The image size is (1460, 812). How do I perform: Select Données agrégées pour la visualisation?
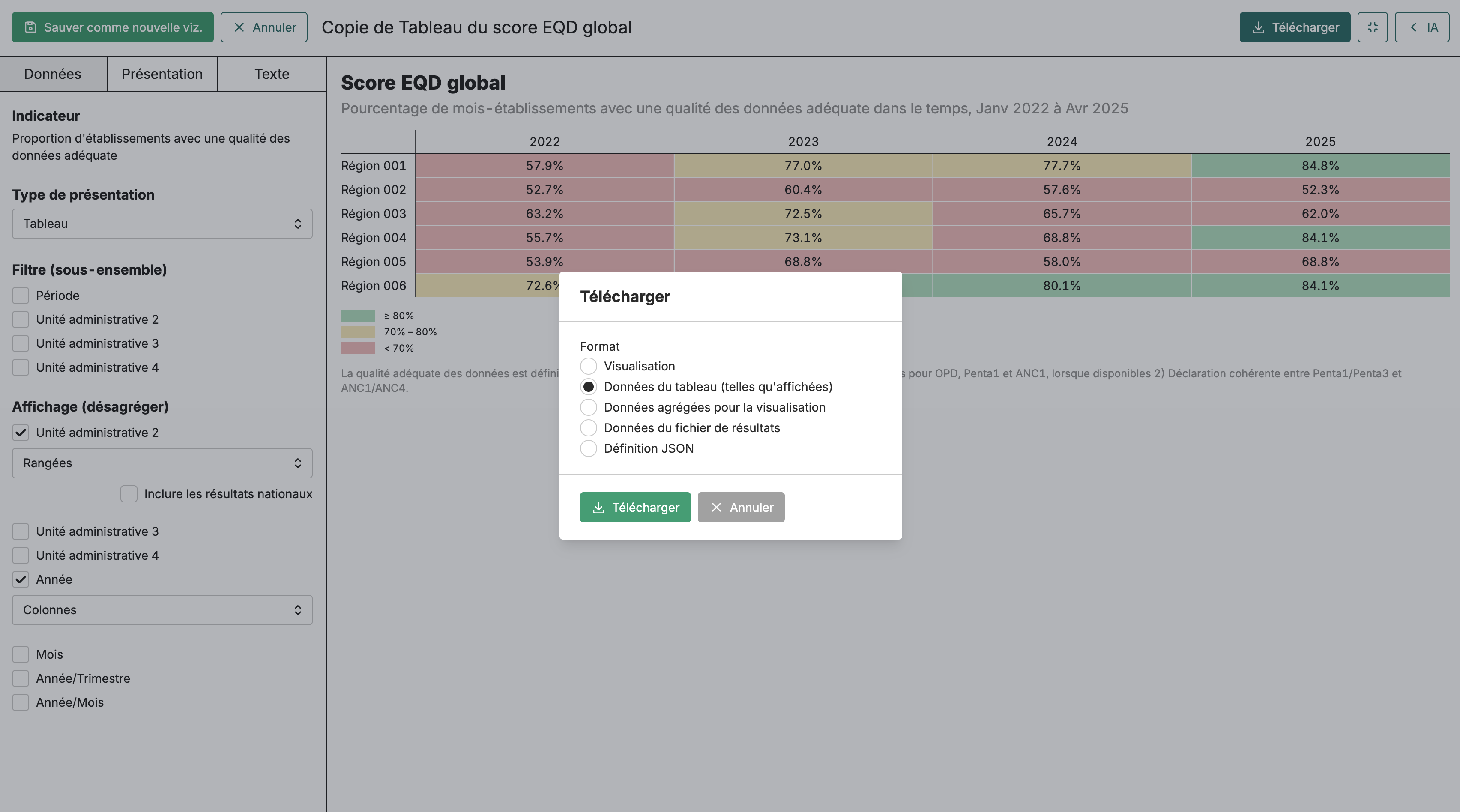(x=588, y=407)
